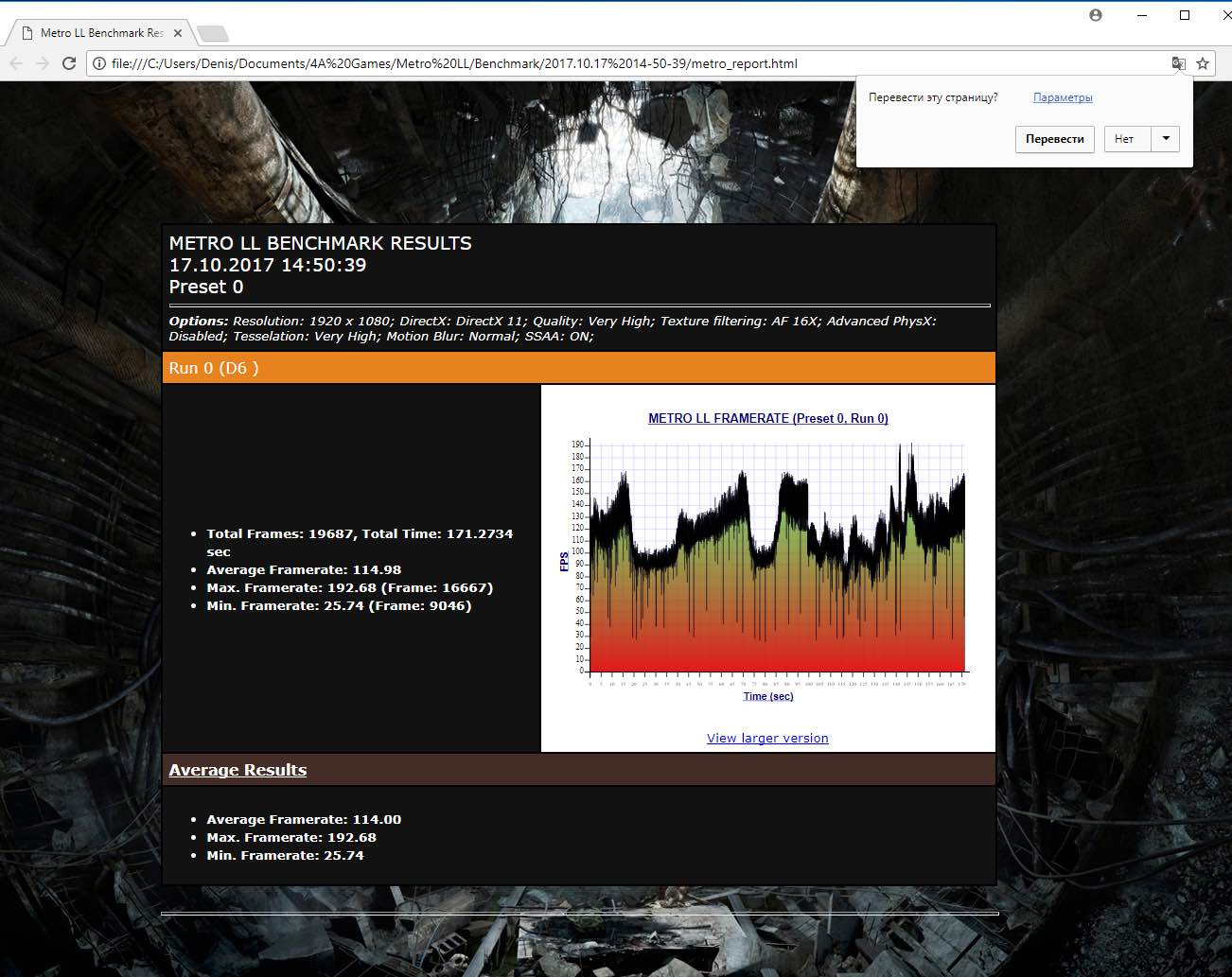Go forward with the browser forward arrow
Screen dimensions: 1232x977
pyautogui.click(x=43, y=63)
